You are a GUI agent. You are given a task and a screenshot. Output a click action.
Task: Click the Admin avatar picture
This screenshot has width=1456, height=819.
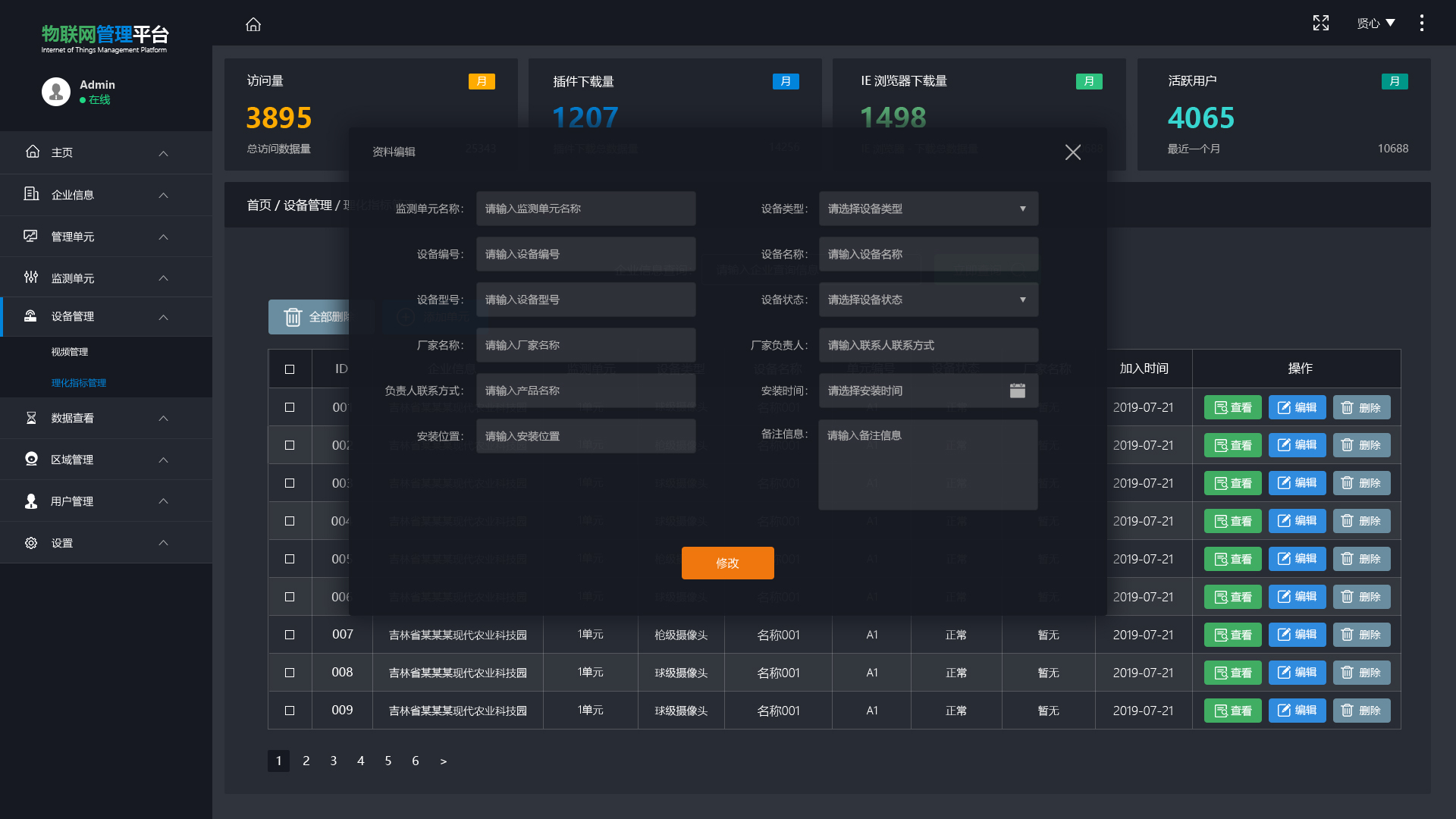tap(56, 92)
